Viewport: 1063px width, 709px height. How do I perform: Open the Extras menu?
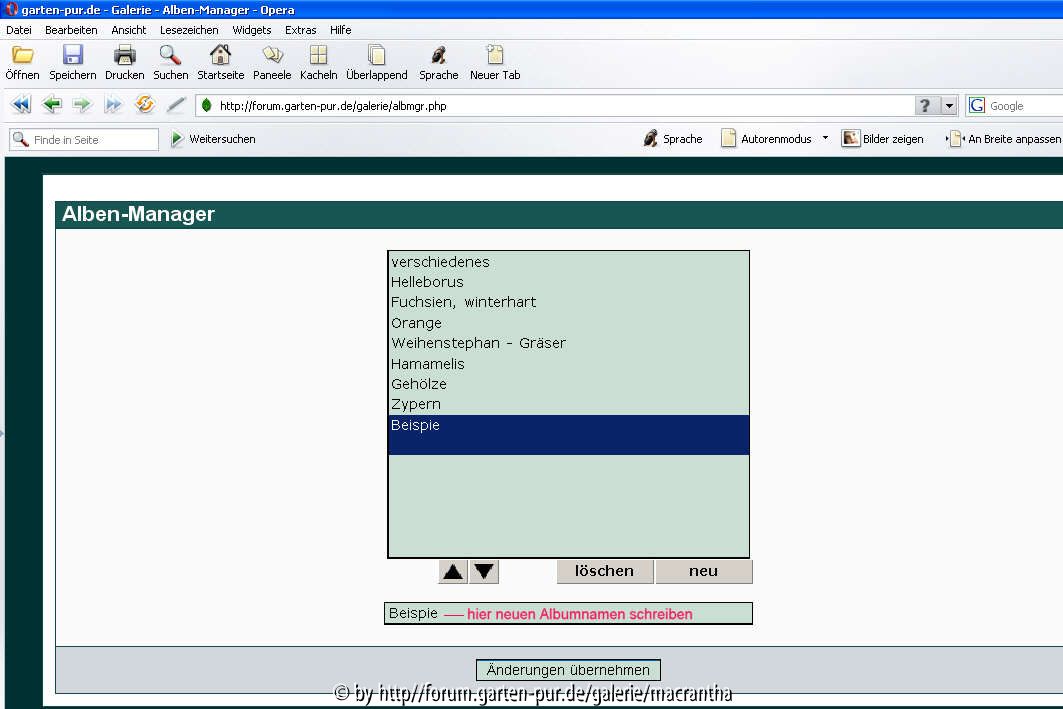click(301, 30)
